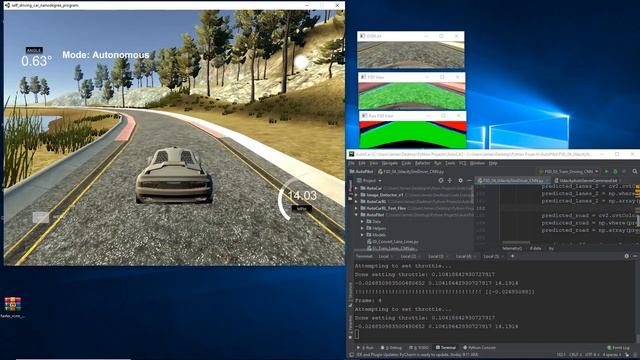The height and width of the screenshot is (360, 640).
Task: Open the Code menu in PyCharm
Action: (406, 163)
